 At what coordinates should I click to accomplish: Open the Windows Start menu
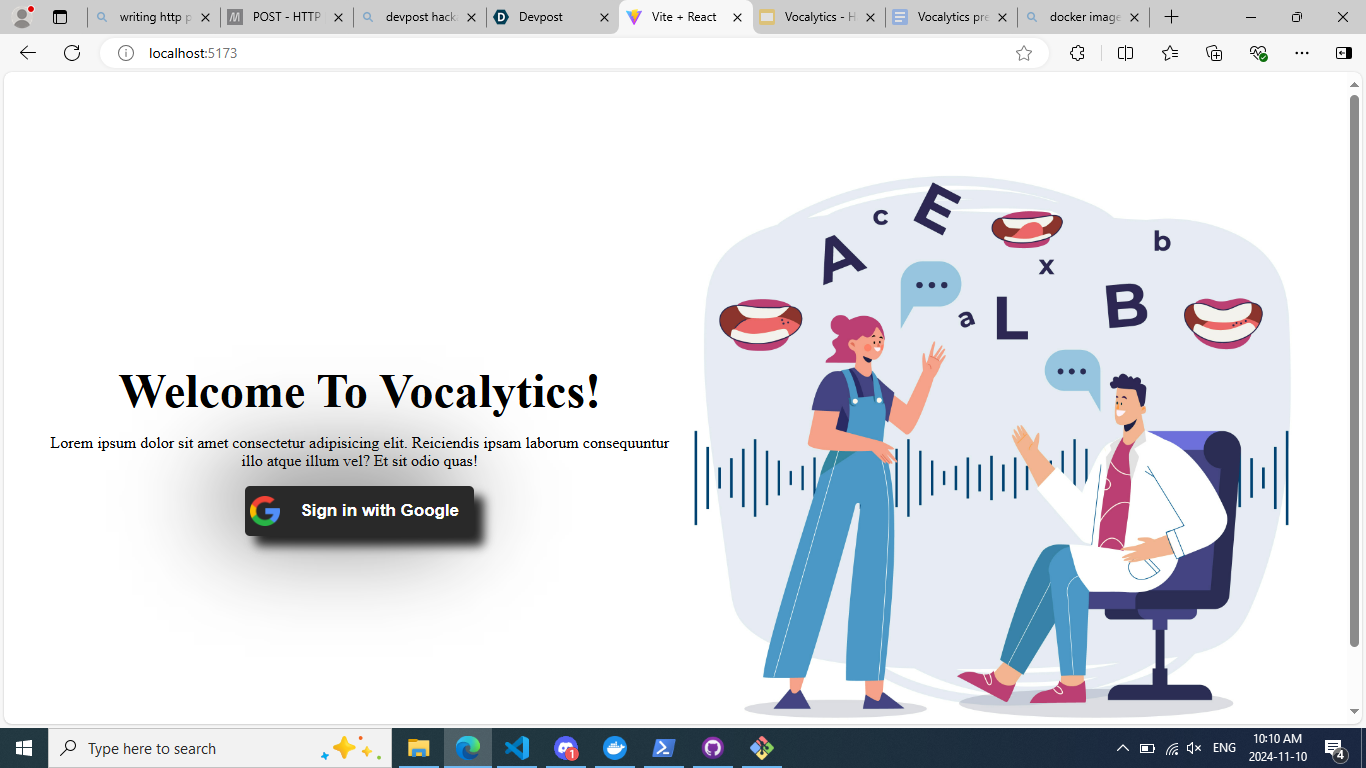click(x=24, y=748)
